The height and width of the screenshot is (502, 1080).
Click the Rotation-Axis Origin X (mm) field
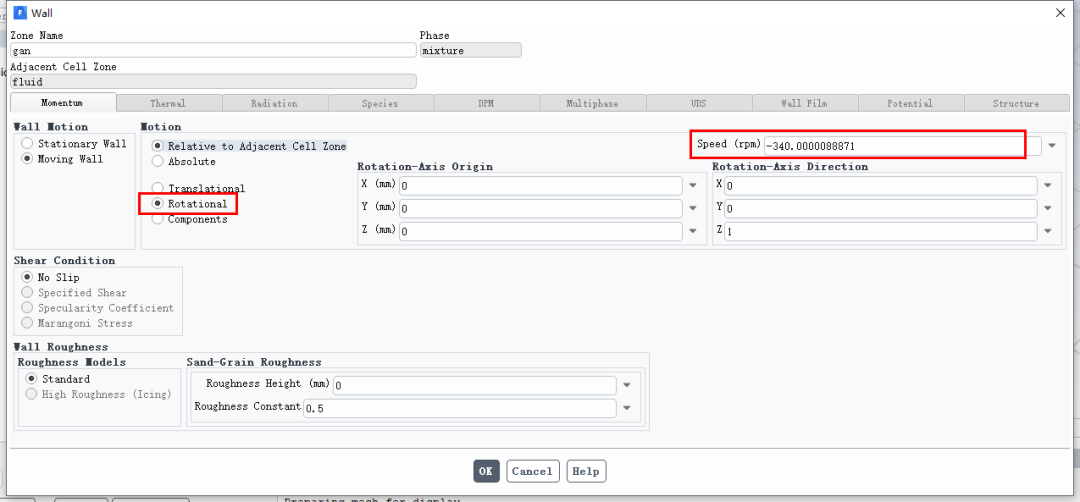pyautogui.click(x=541, y=186)
